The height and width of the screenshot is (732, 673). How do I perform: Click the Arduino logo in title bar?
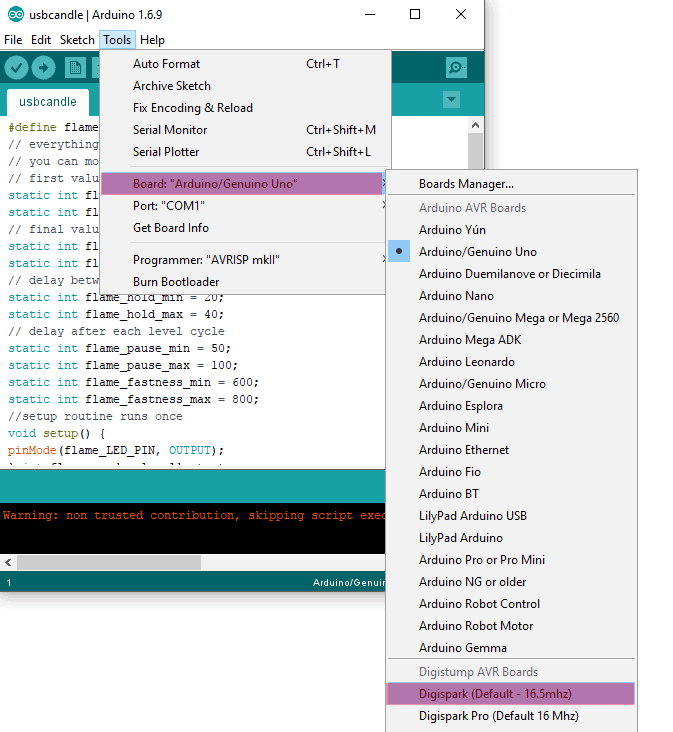pos(15,14)
